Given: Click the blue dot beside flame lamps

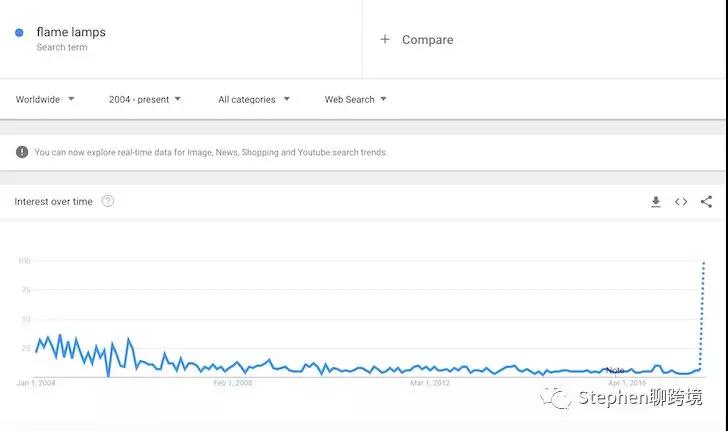Looking at the screenshot, I should 19,33.
